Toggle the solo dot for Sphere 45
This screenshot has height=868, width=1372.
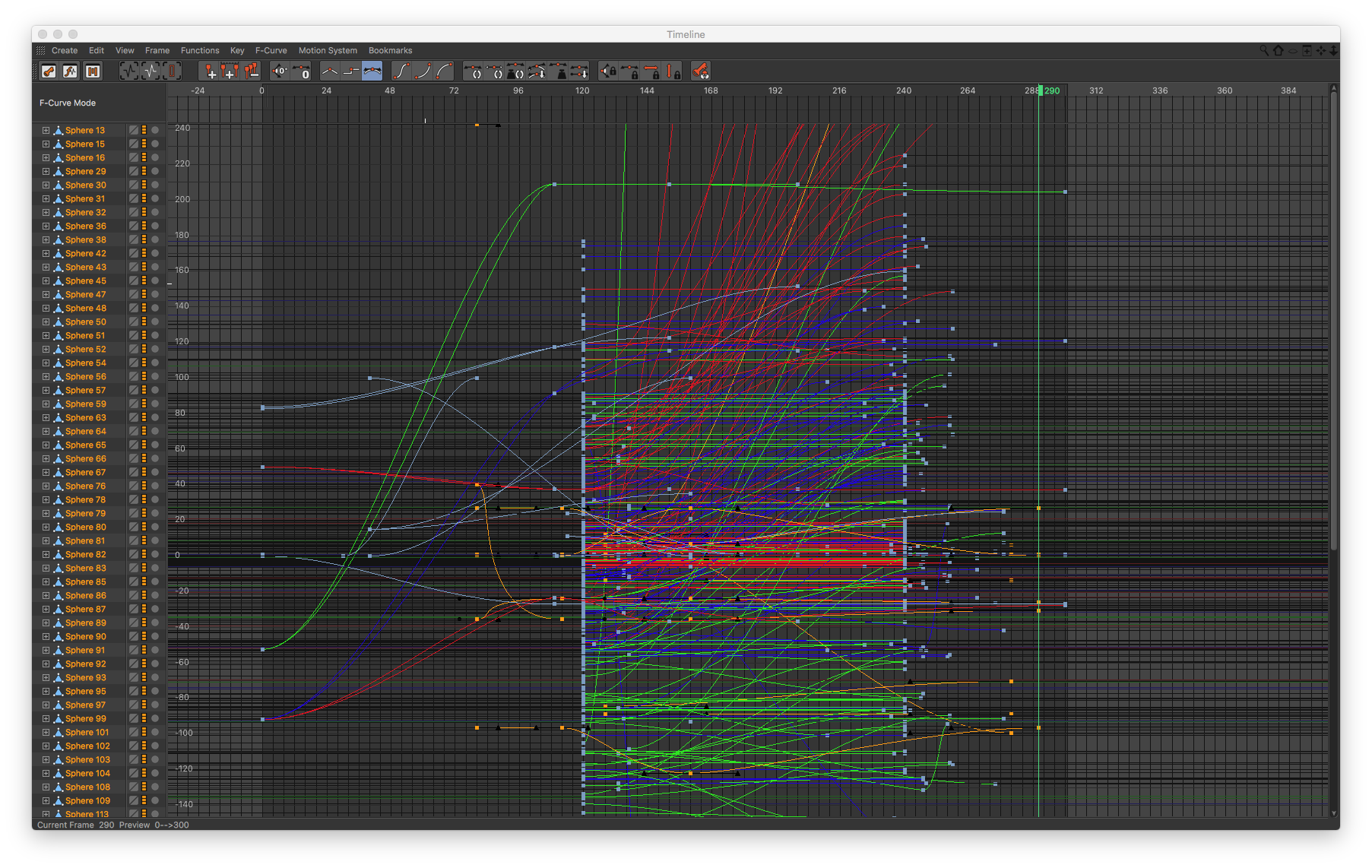pos(155,281)
